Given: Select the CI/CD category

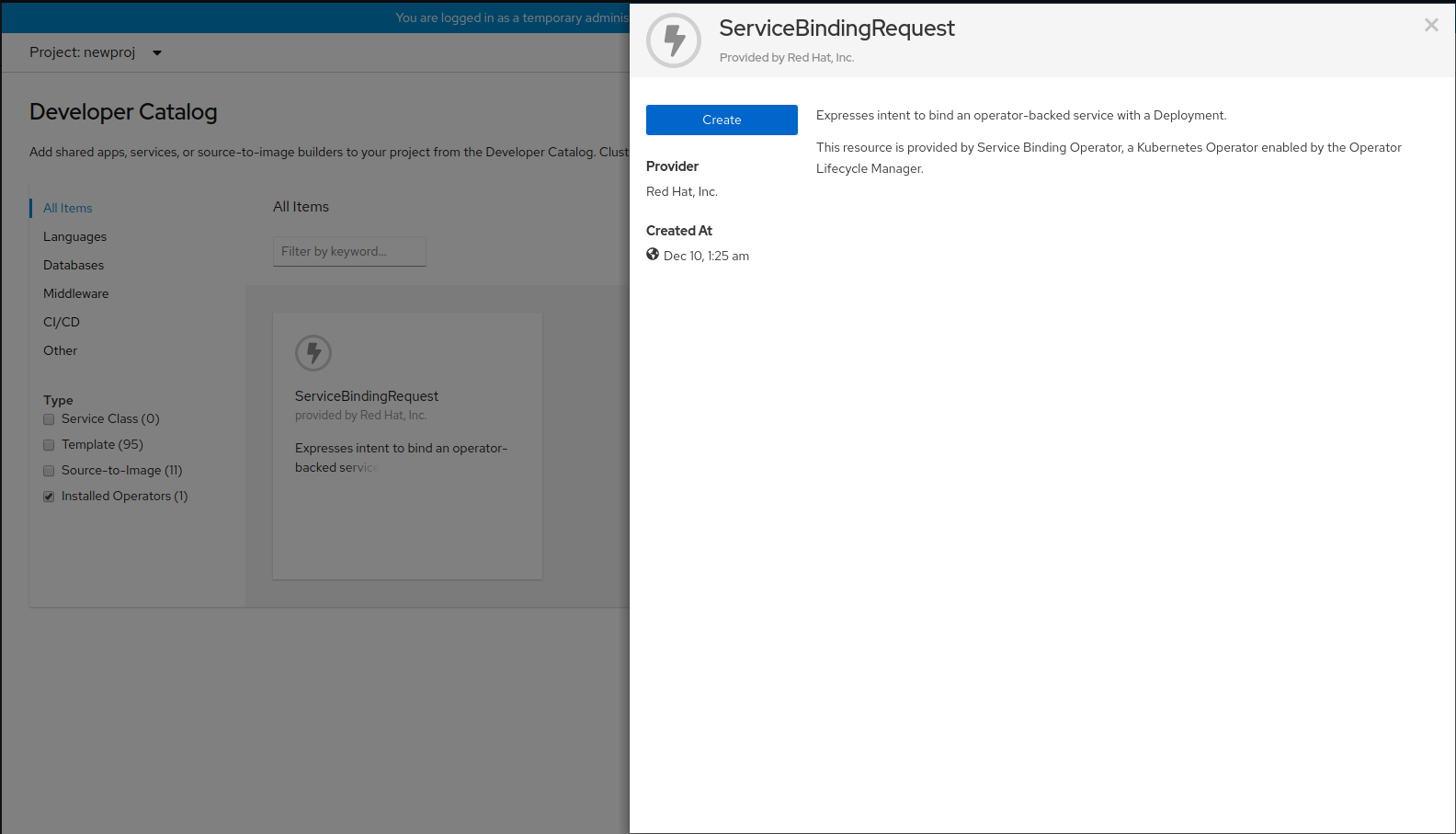Looking at the screenshot, I should pyautogui.click(x=62, y=322).
